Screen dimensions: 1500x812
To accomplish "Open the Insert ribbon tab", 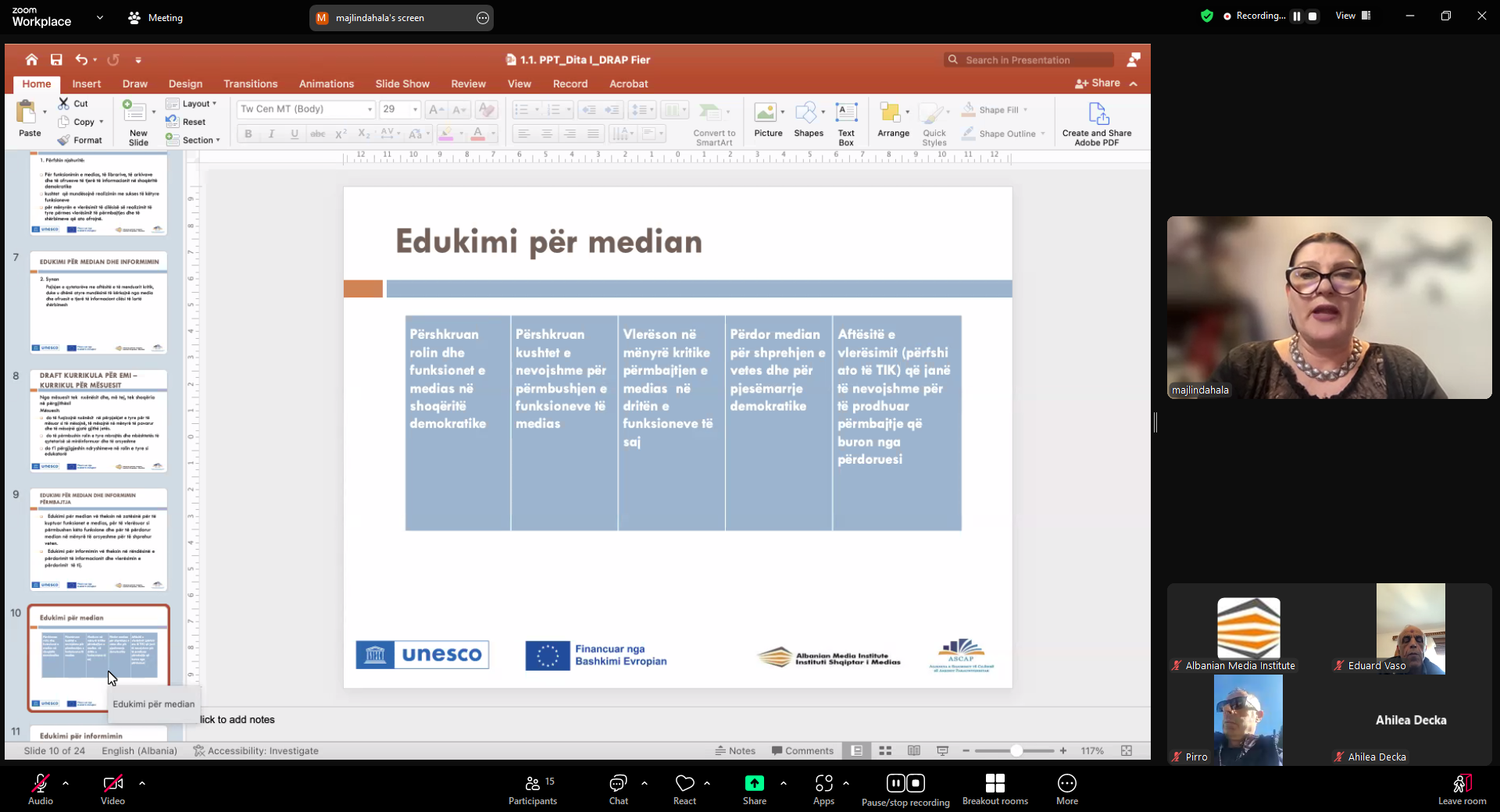I will pyautogui.click(x=87, y=84).
